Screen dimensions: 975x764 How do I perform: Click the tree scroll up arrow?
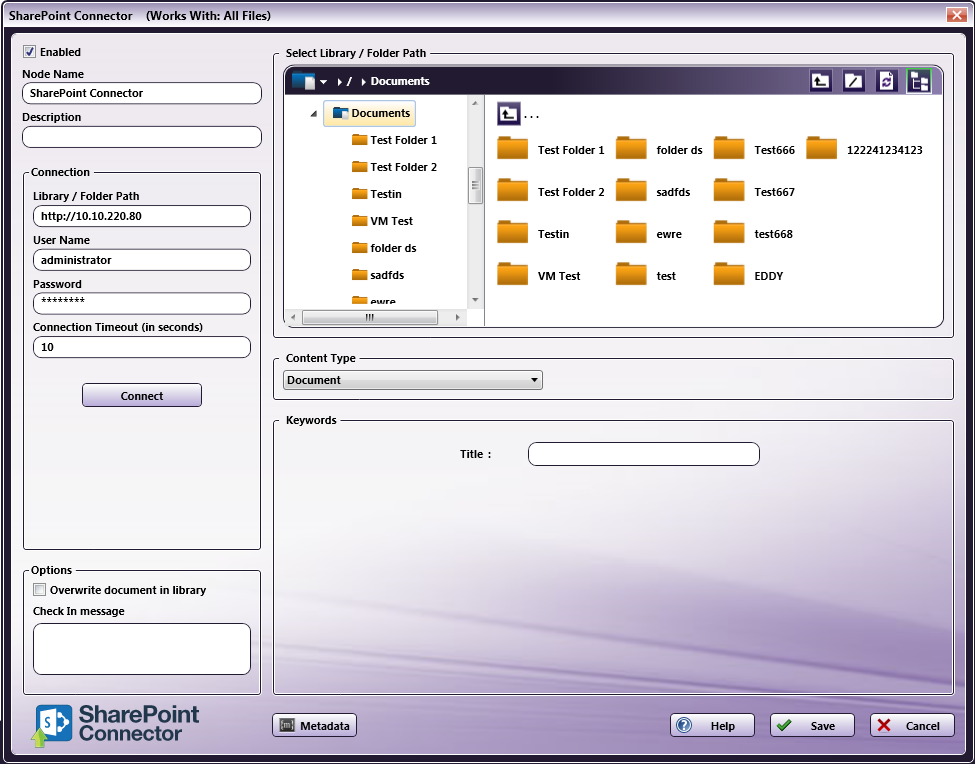click(475, 103)
